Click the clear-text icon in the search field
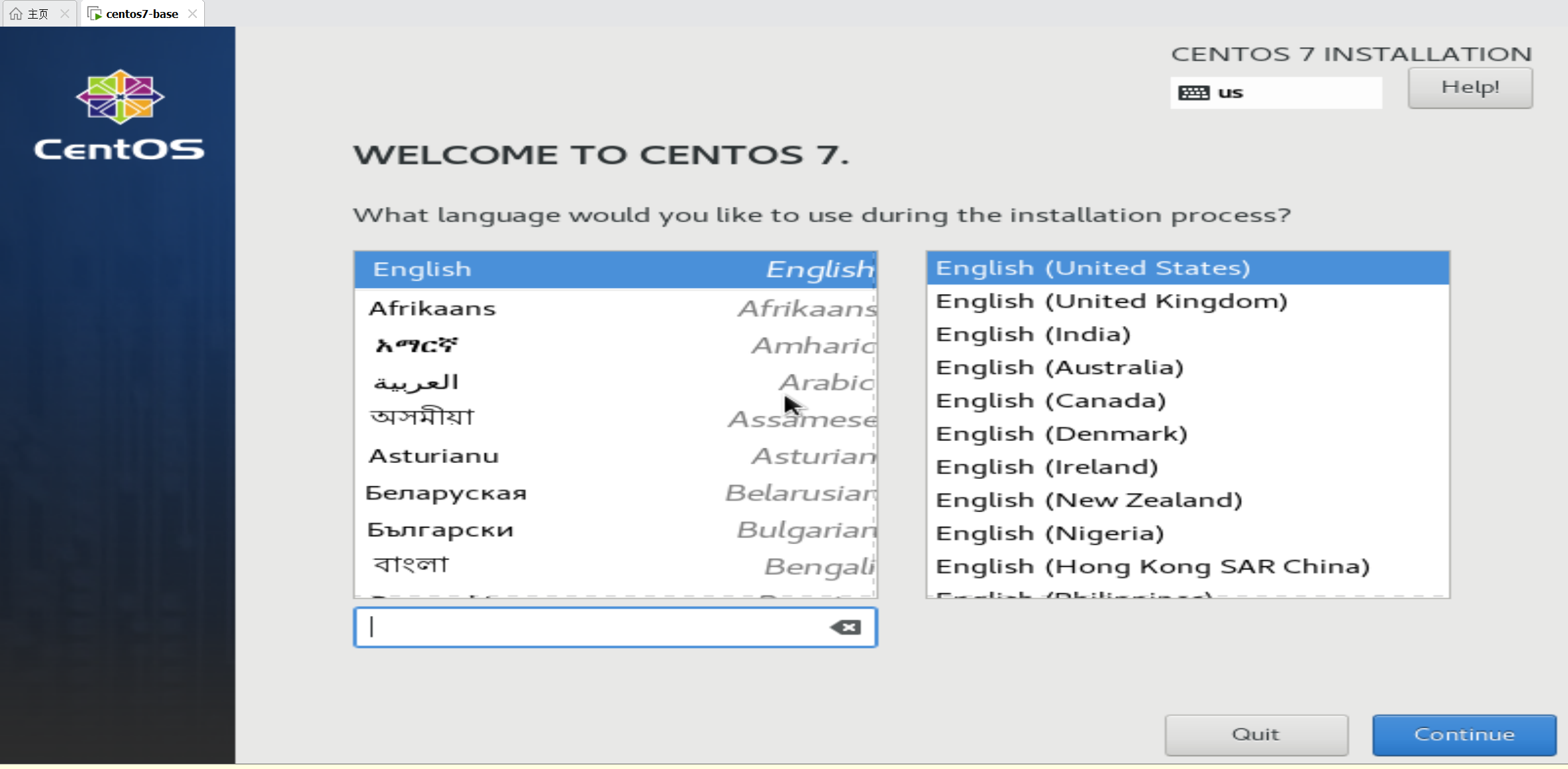 click(846, 627)
